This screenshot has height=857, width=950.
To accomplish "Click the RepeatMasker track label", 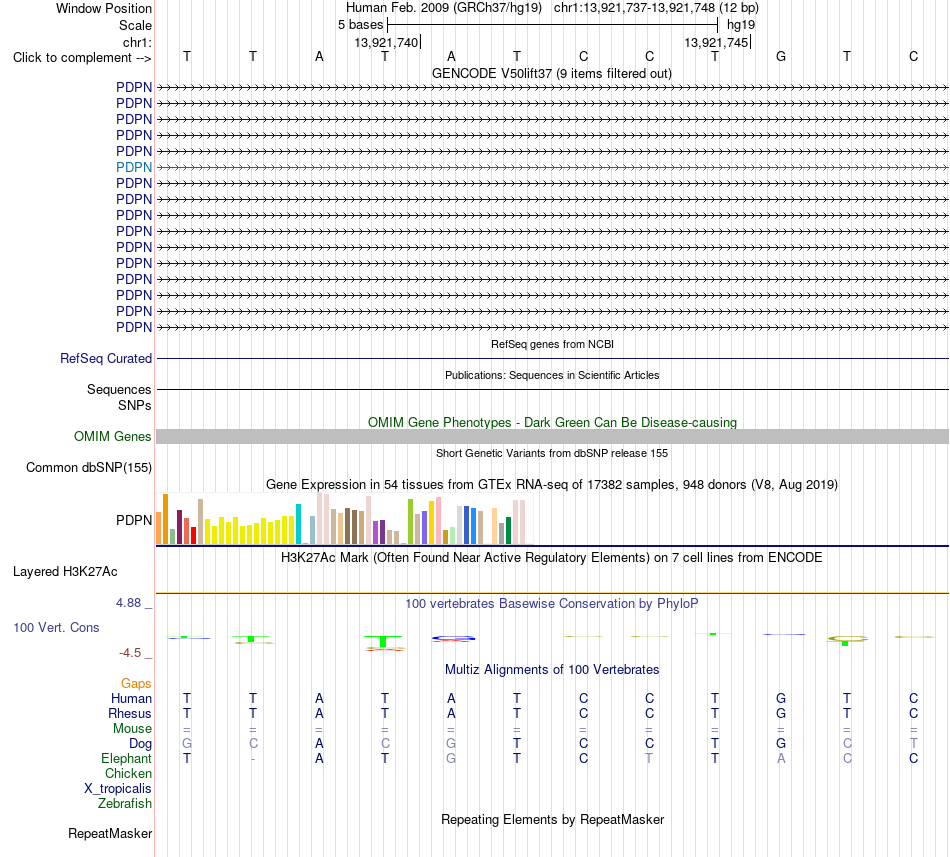I will click(x=110, y=833).
